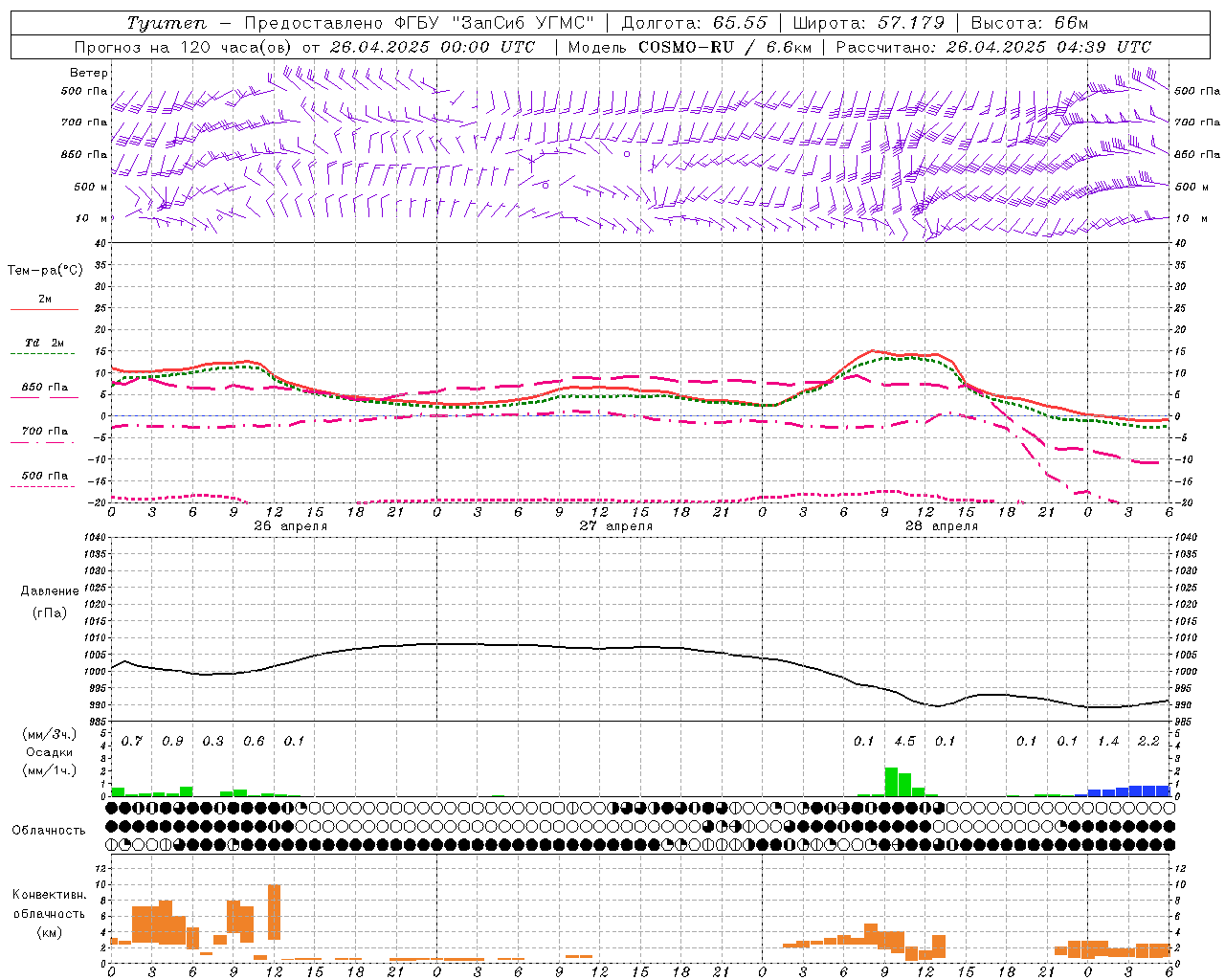Click the "Конвективн." convective cloud label
The width and height of the screenshot is (1225, 980).
[49, 895]
